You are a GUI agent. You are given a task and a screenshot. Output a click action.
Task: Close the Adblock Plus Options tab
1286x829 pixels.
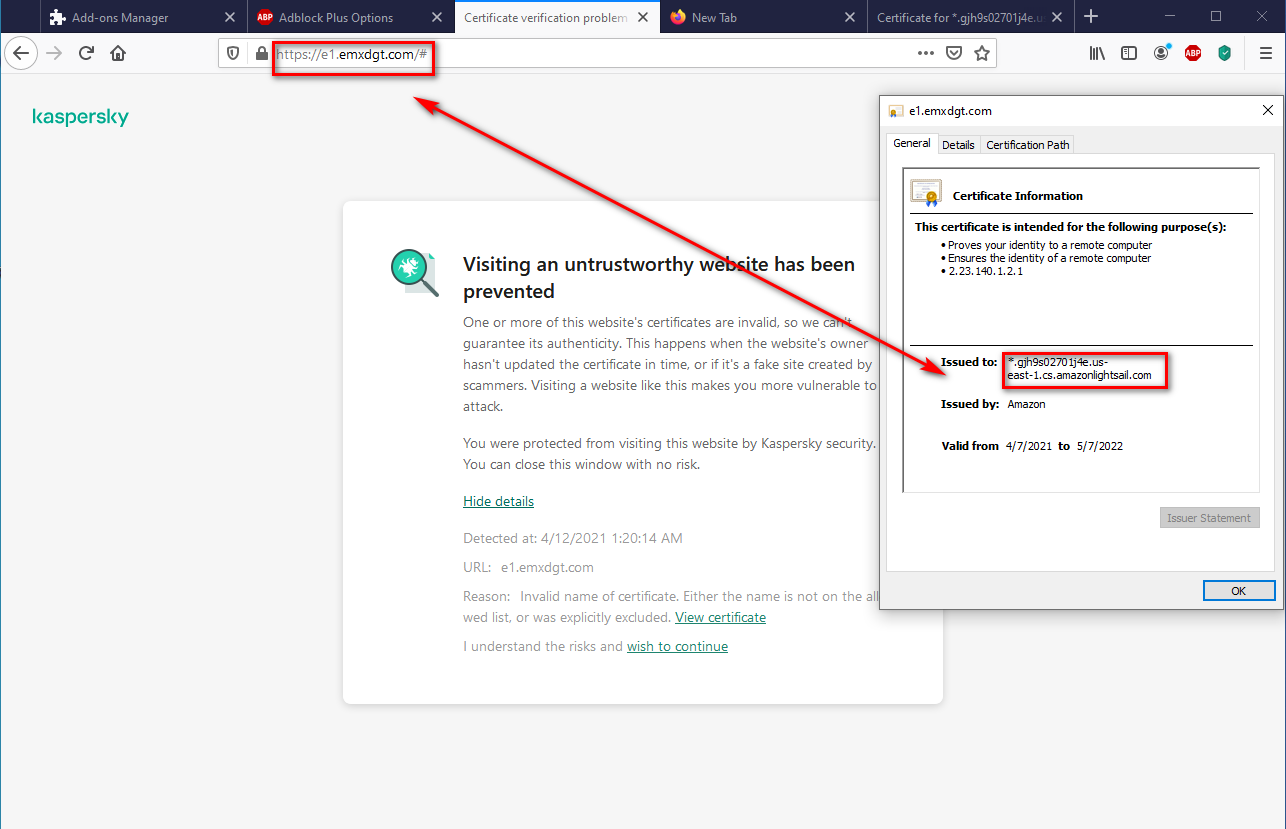coord(436,17)
